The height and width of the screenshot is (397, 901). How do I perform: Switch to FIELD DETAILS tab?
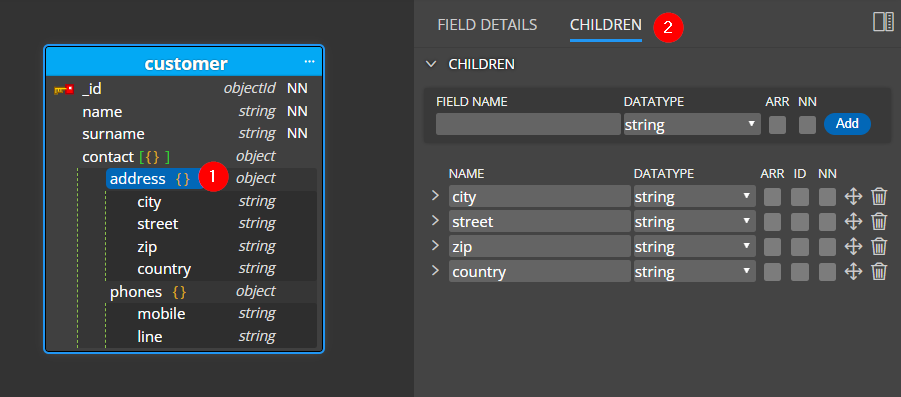[487, 25]
